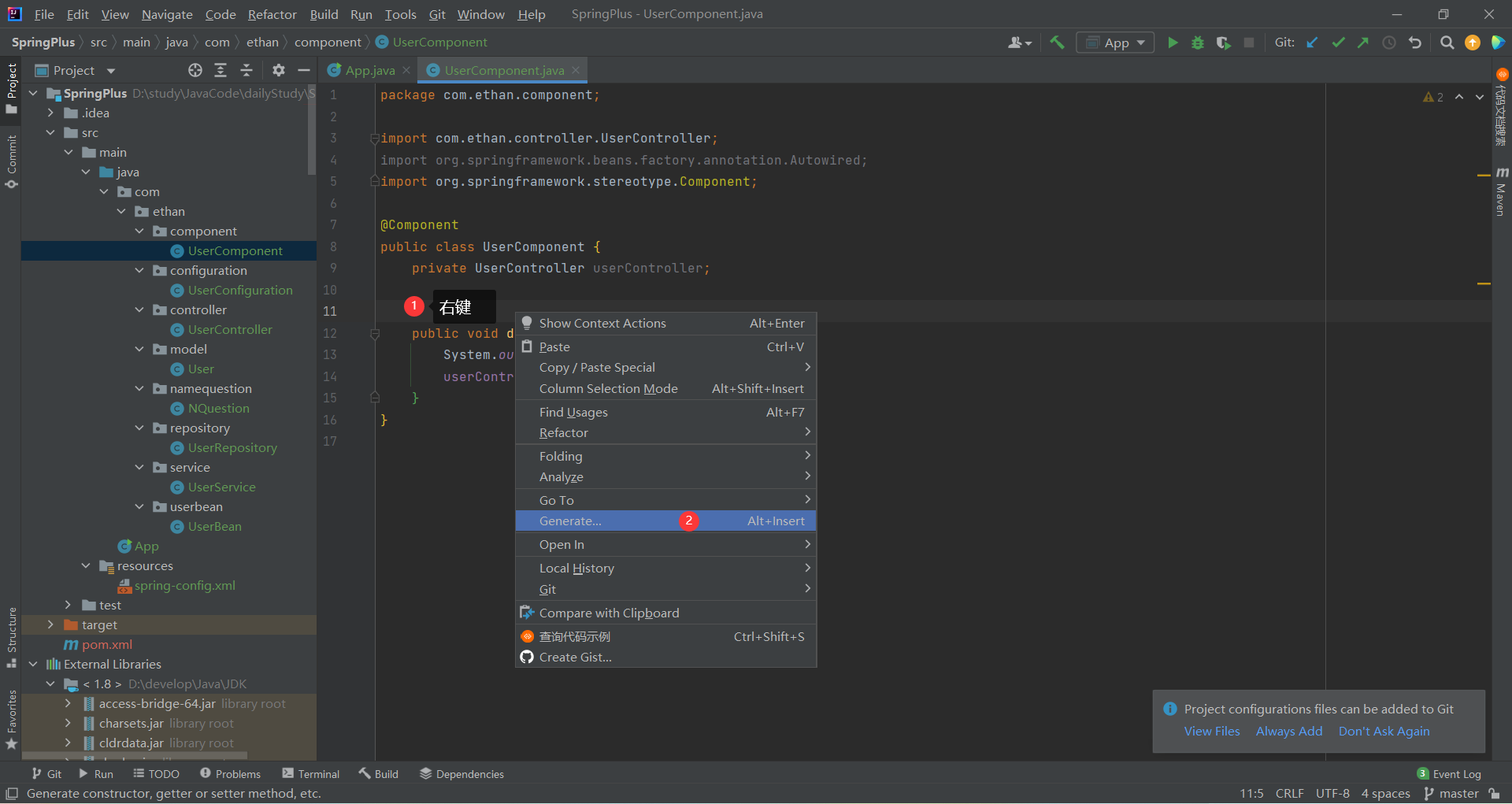Screen dimensions: 1512x804
Task: Open Project panel settings gear
Action: 278,70
